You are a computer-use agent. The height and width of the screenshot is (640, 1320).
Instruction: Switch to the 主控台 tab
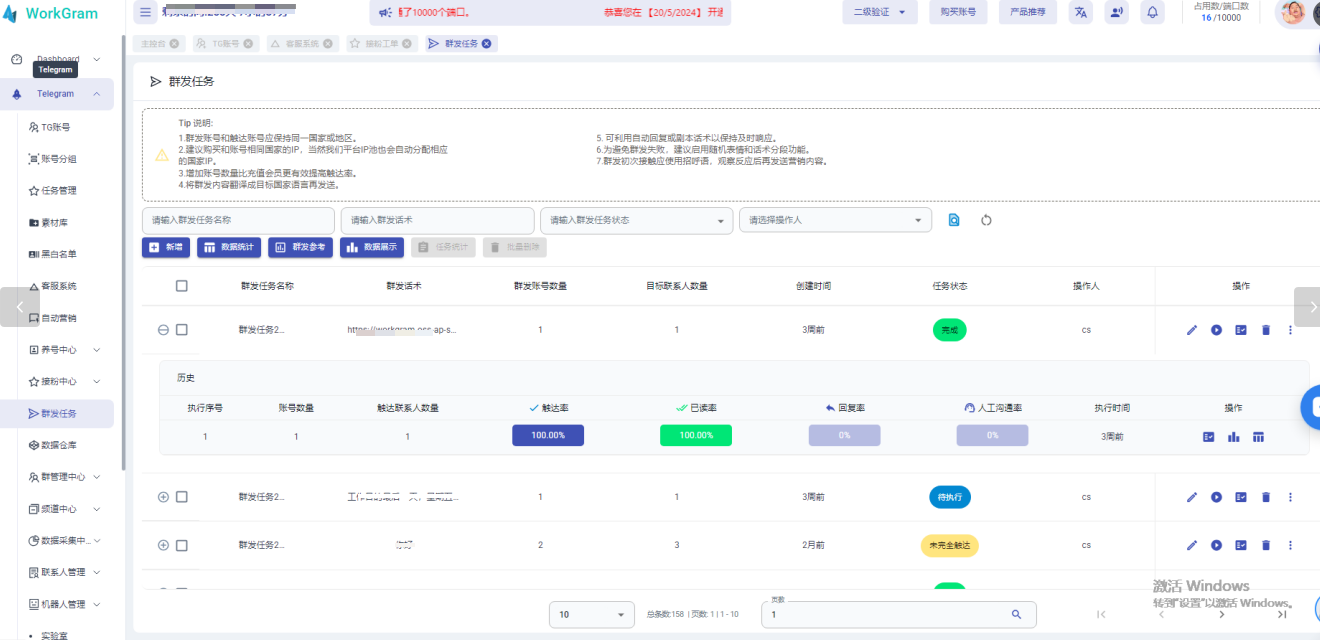152,43
